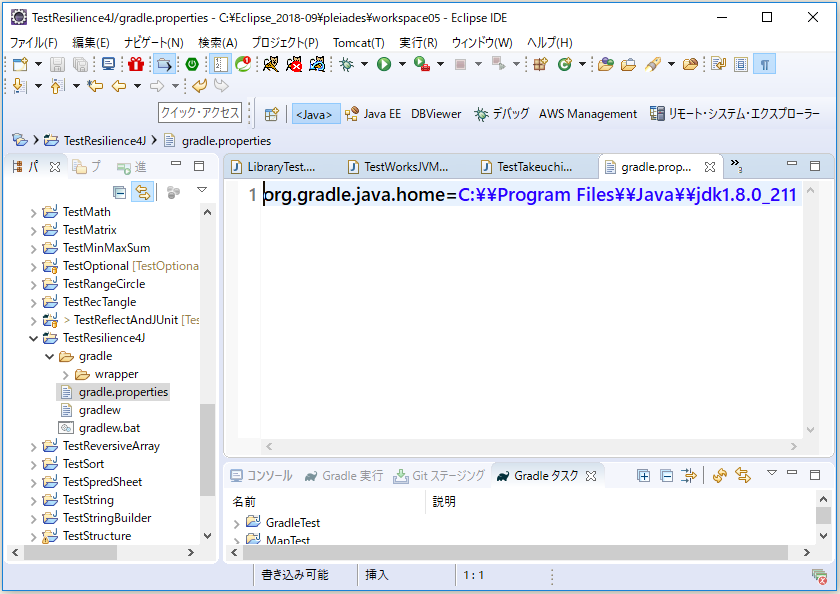Click the Gradle Tasks horizontal scrollbar
The height and width of the screenshot is (594, 840).
point(515,552)
